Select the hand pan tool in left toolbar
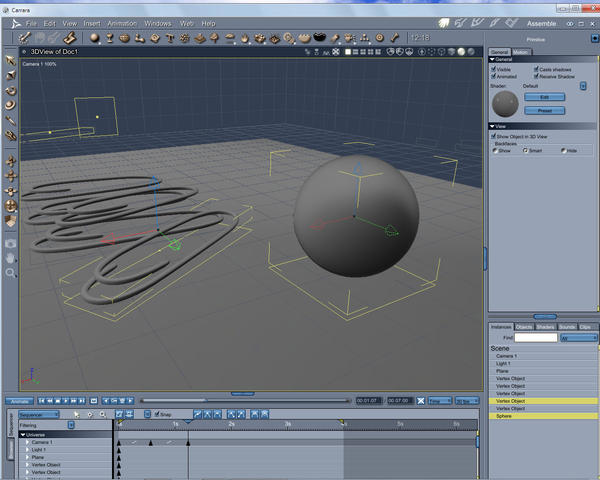The width and height of the screenshot is (600, 480). 10,258
